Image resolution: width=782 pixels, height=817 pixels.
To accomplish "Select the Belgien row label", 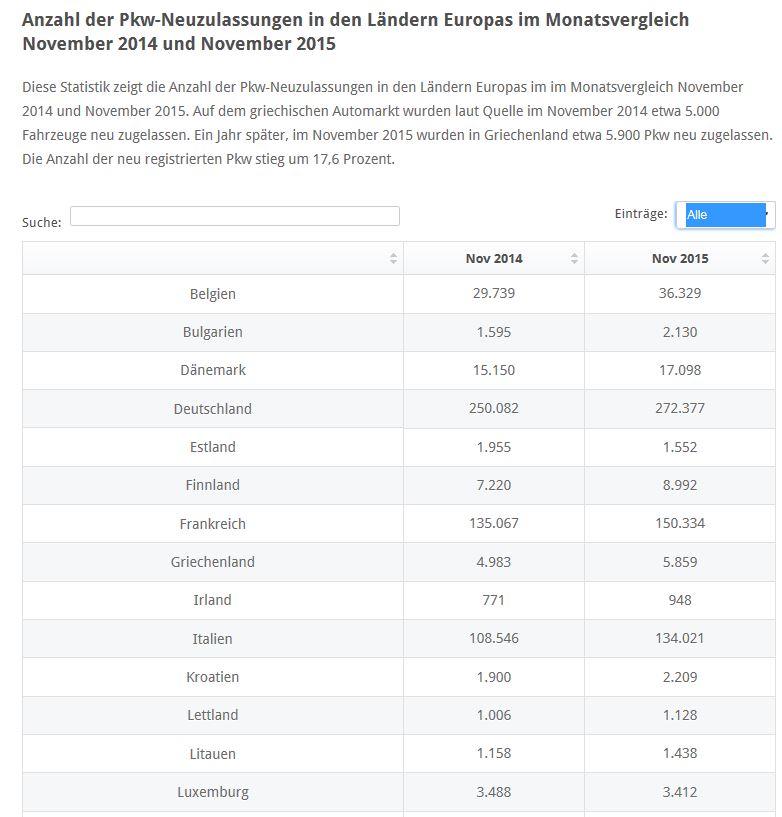I will (x=213, y=294).
